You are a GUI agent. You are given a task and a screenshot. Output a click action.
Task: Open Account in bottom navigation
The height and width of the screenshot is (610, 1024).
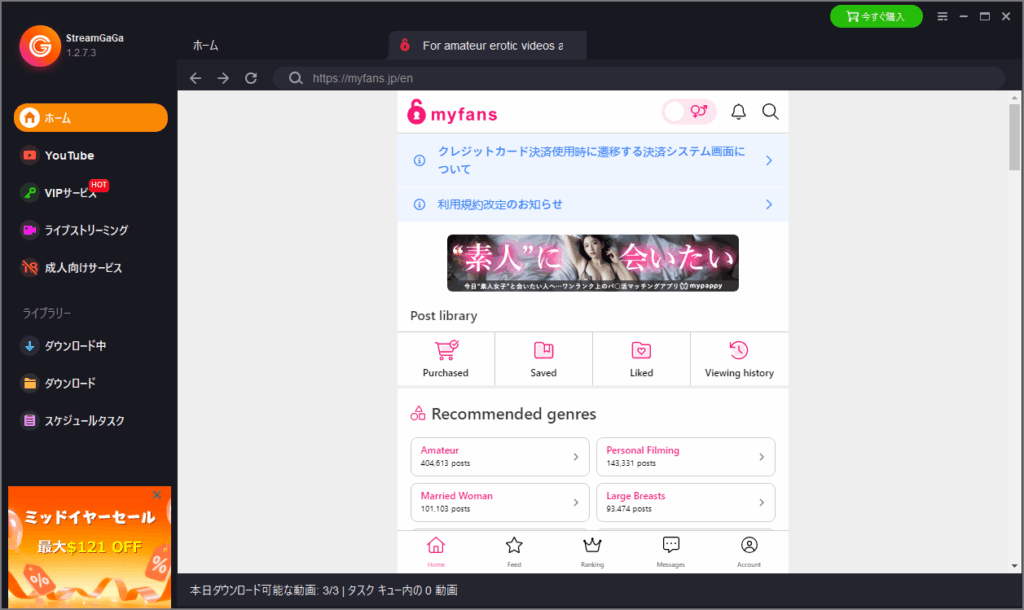[749, 551]
